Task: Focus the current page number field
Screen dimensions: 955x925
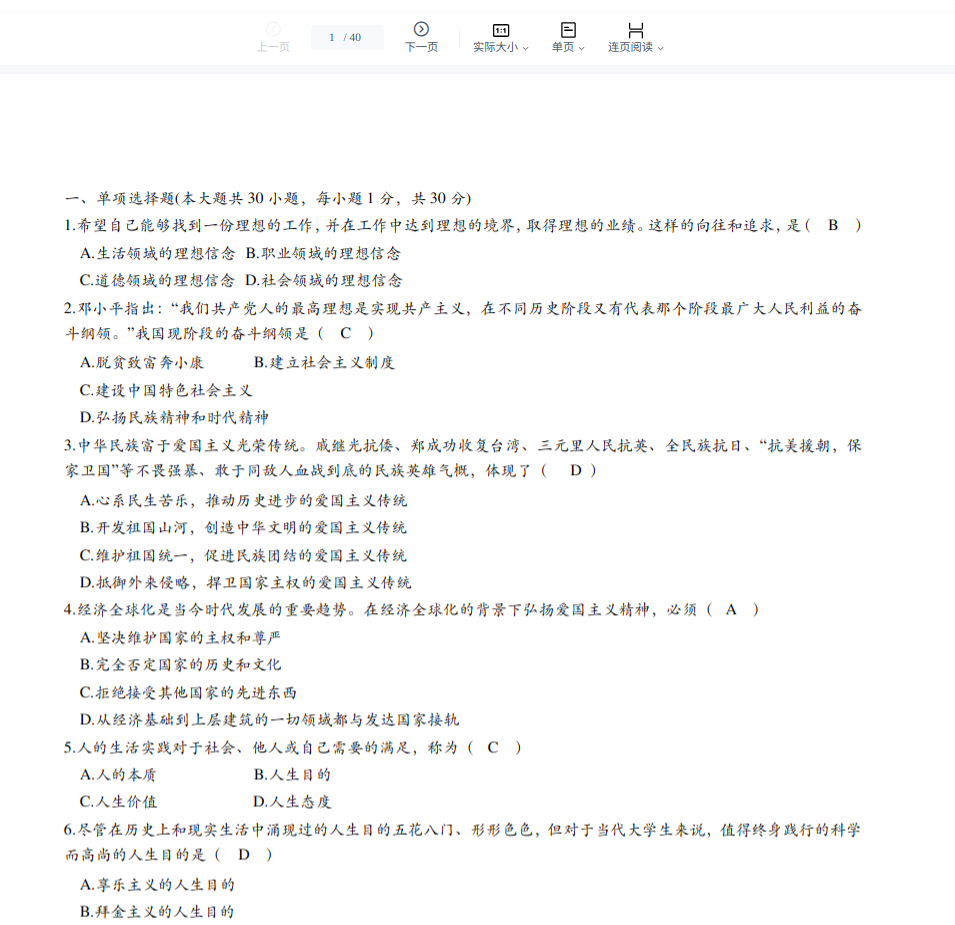Action: [x=331, y=38]
